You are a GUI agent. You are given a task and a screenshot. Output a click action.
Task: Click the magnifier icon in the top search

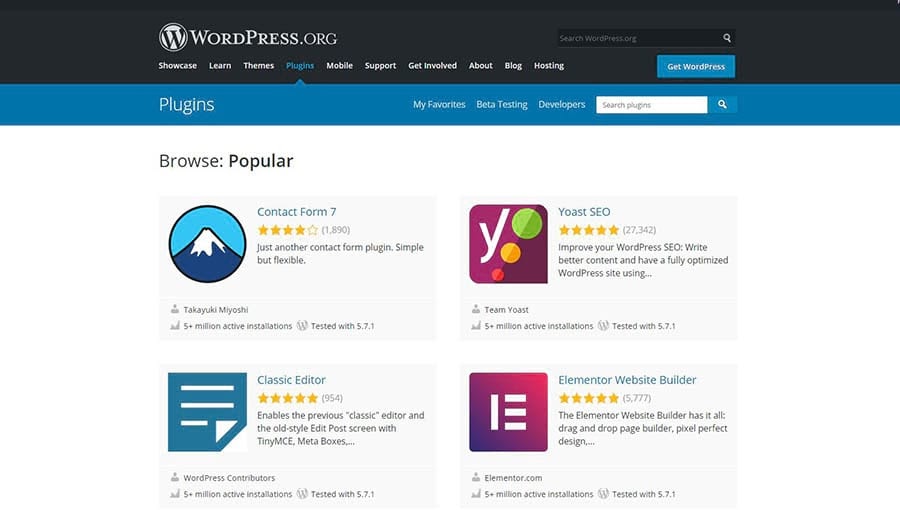727,38
